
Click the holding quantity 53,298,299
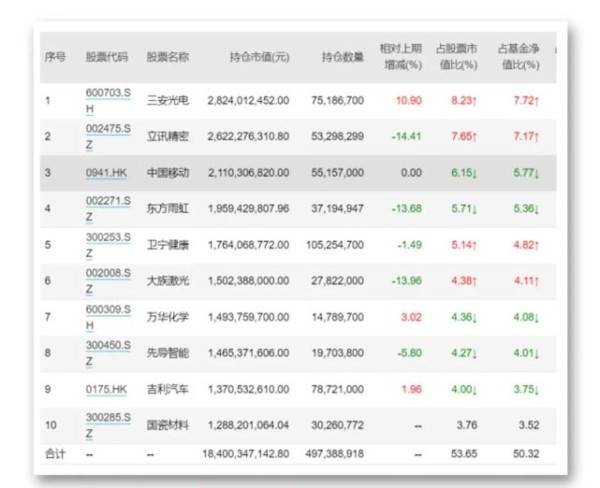tap(338, 137)
